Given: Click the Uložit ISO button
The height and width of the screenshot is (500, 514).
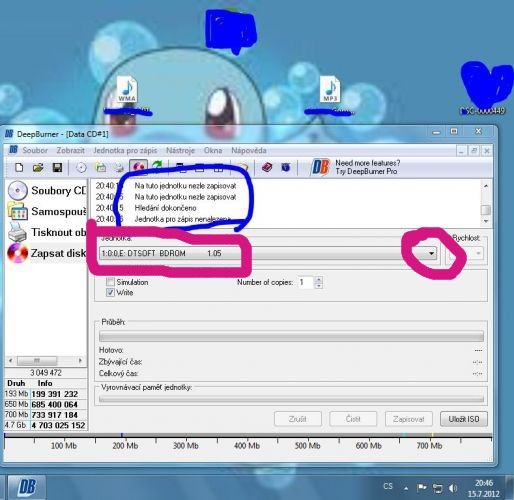Looking at the screenshot, I should pyautogui.click(x=464, y=419).
